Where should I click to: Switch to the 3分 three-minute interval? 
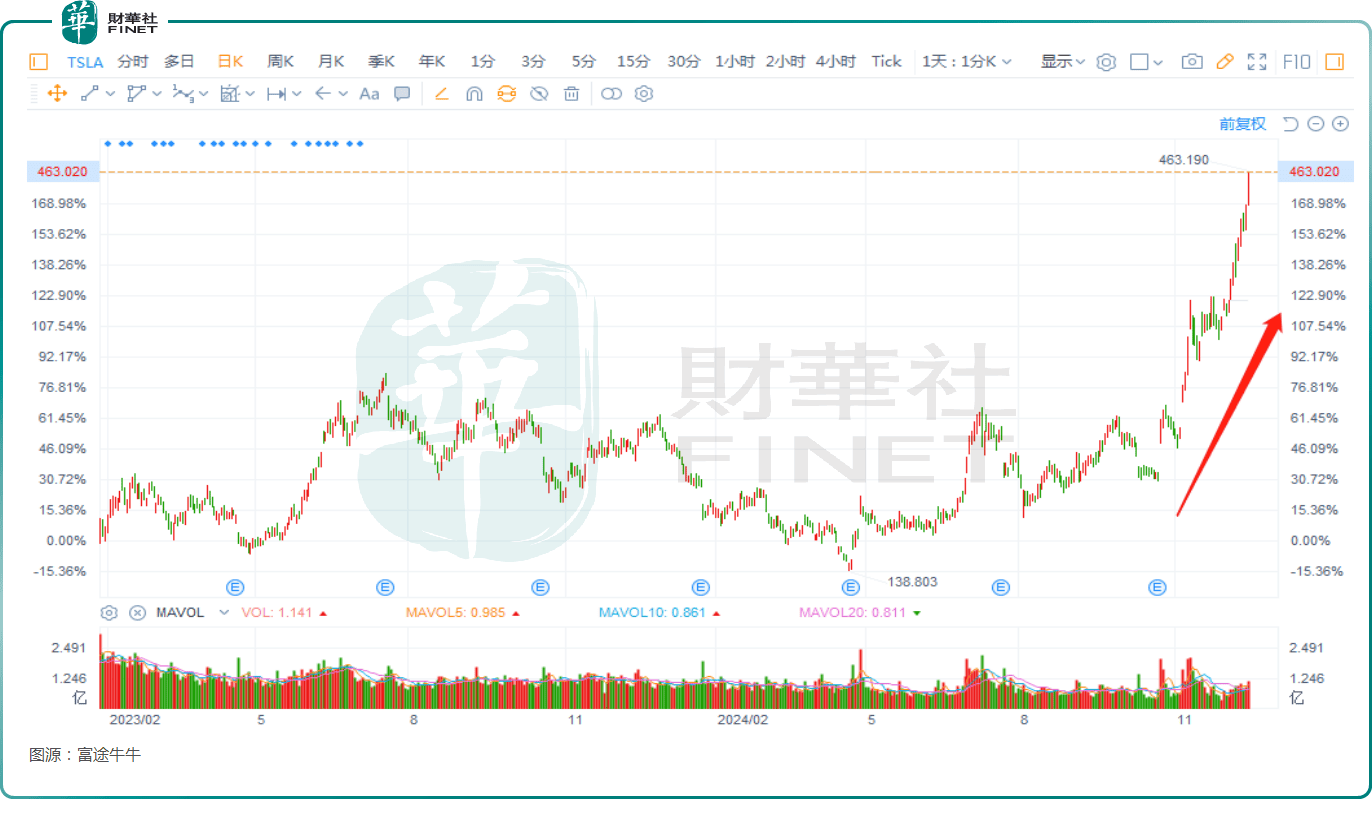(x=533, y=62)
